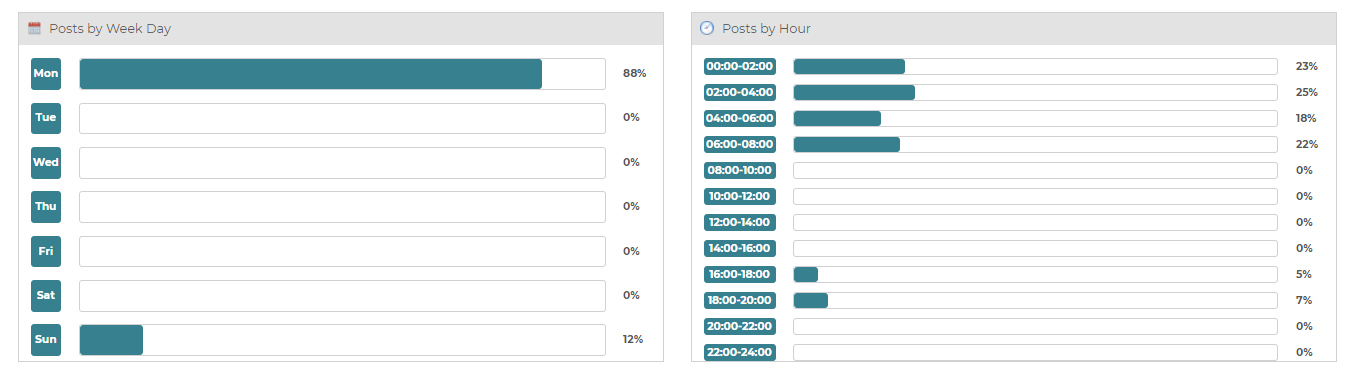Click the Posts by Hour panel header

[1013, 29]
